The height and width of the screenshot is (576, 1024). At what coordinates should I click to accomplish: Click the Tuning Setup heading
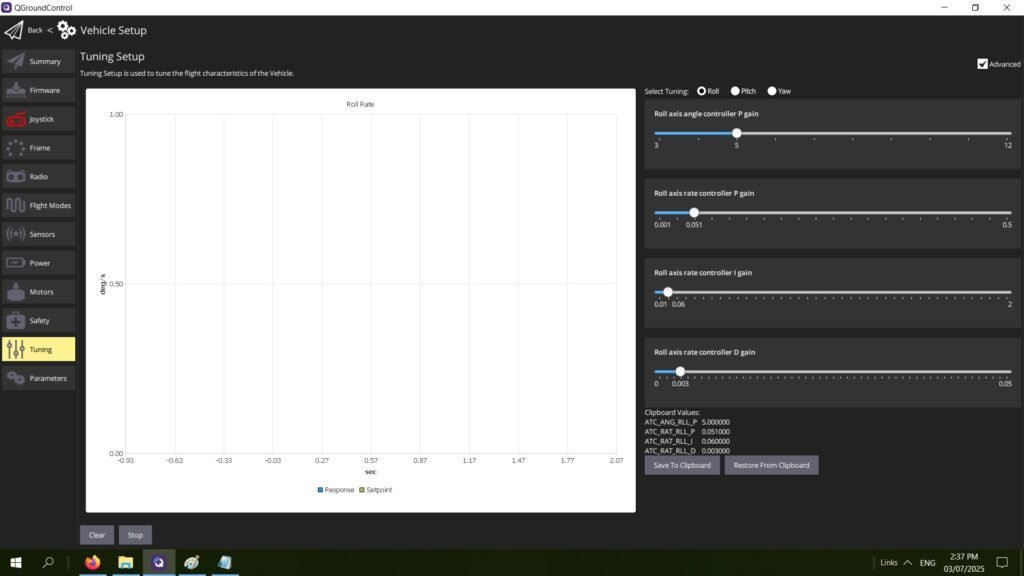[x=112, y=57]
